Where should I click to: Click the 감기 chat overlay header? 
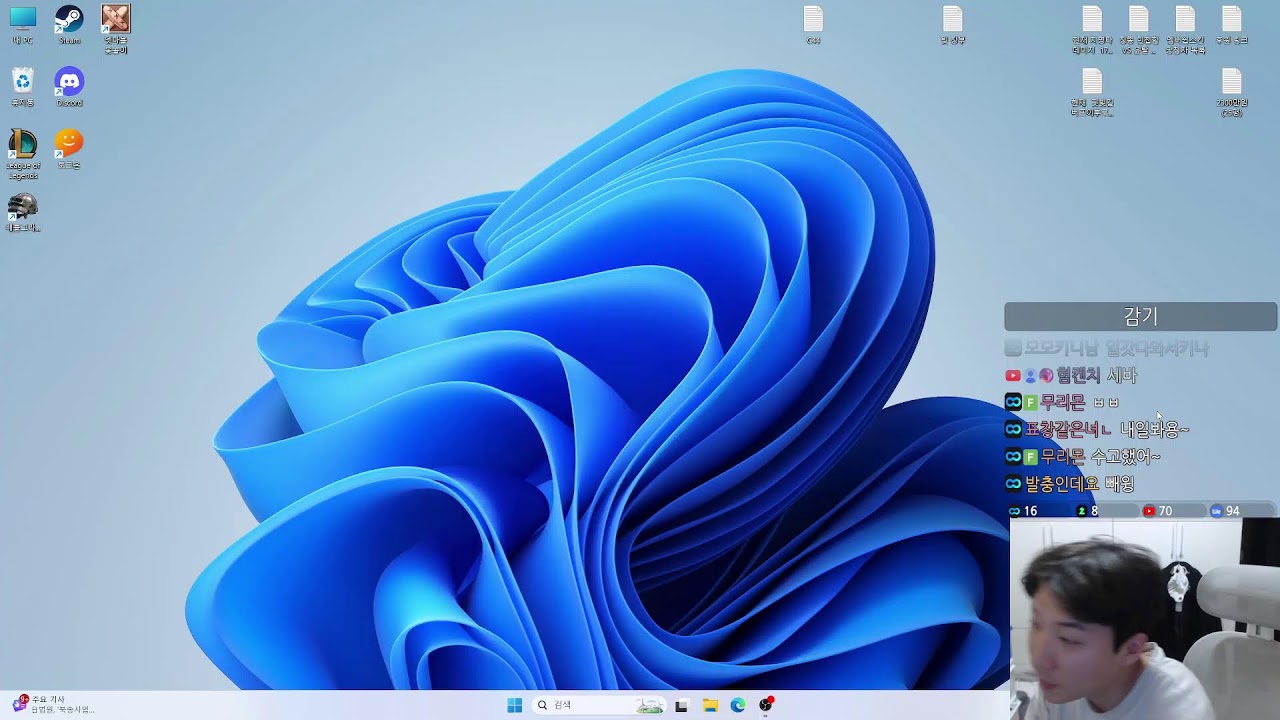[1140, 317]
